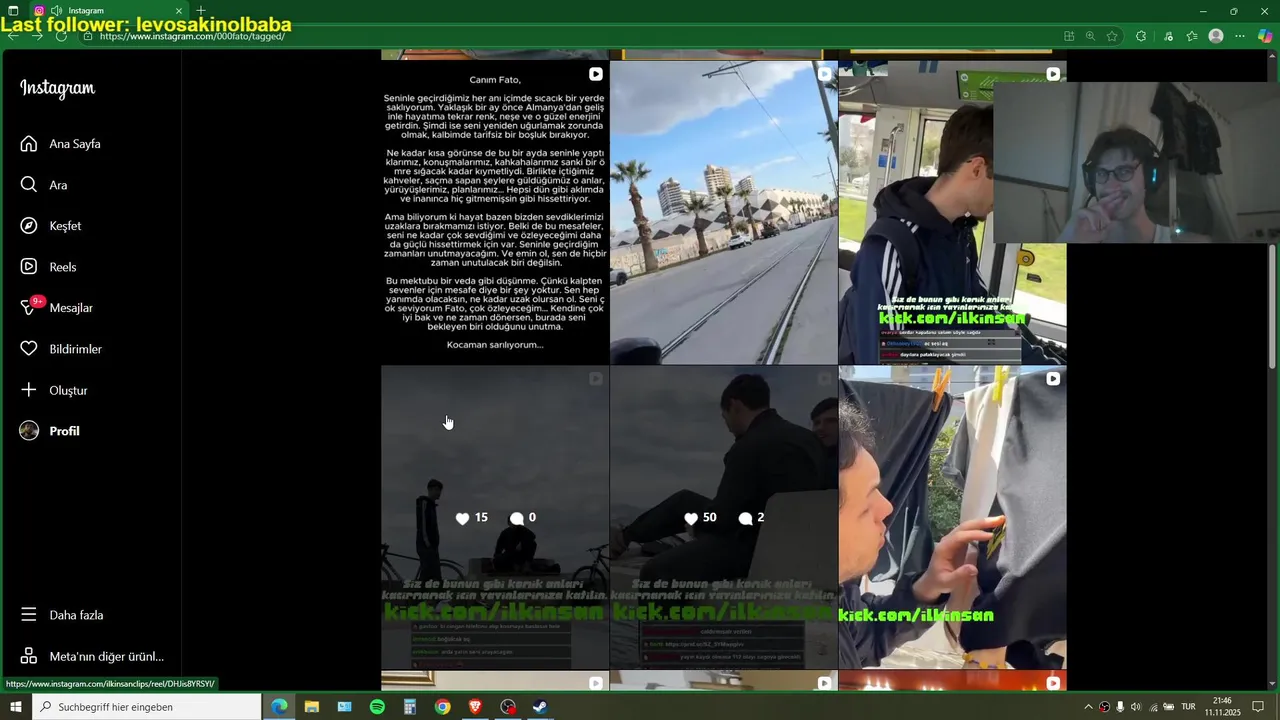Open the Windows Start menu
This screenshot has width=1280, height=720.
click(15, 707)
